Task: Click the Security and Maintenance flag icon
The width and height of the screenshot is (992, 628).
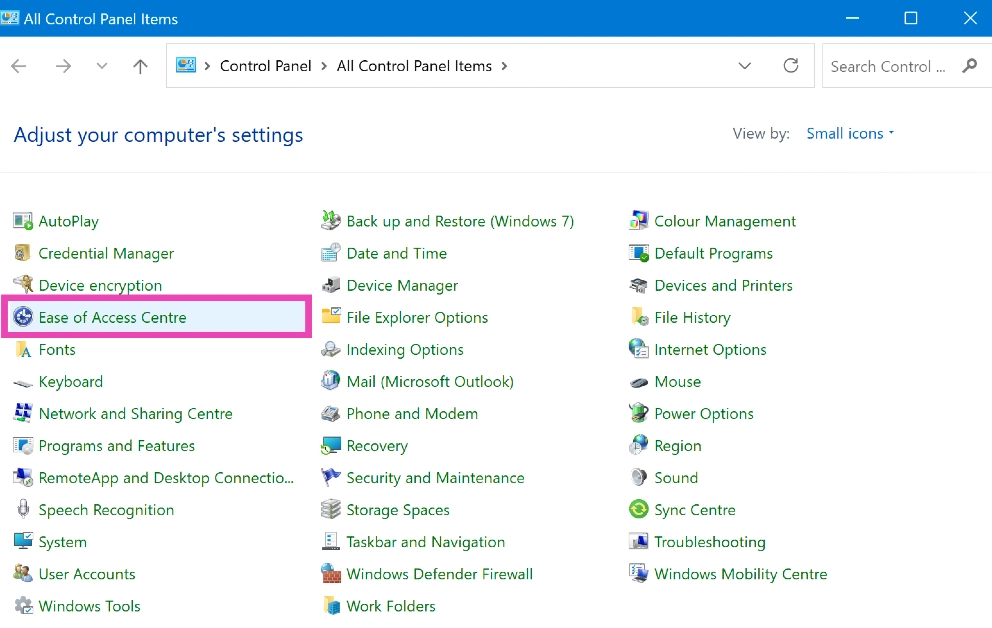Action: 331,478
